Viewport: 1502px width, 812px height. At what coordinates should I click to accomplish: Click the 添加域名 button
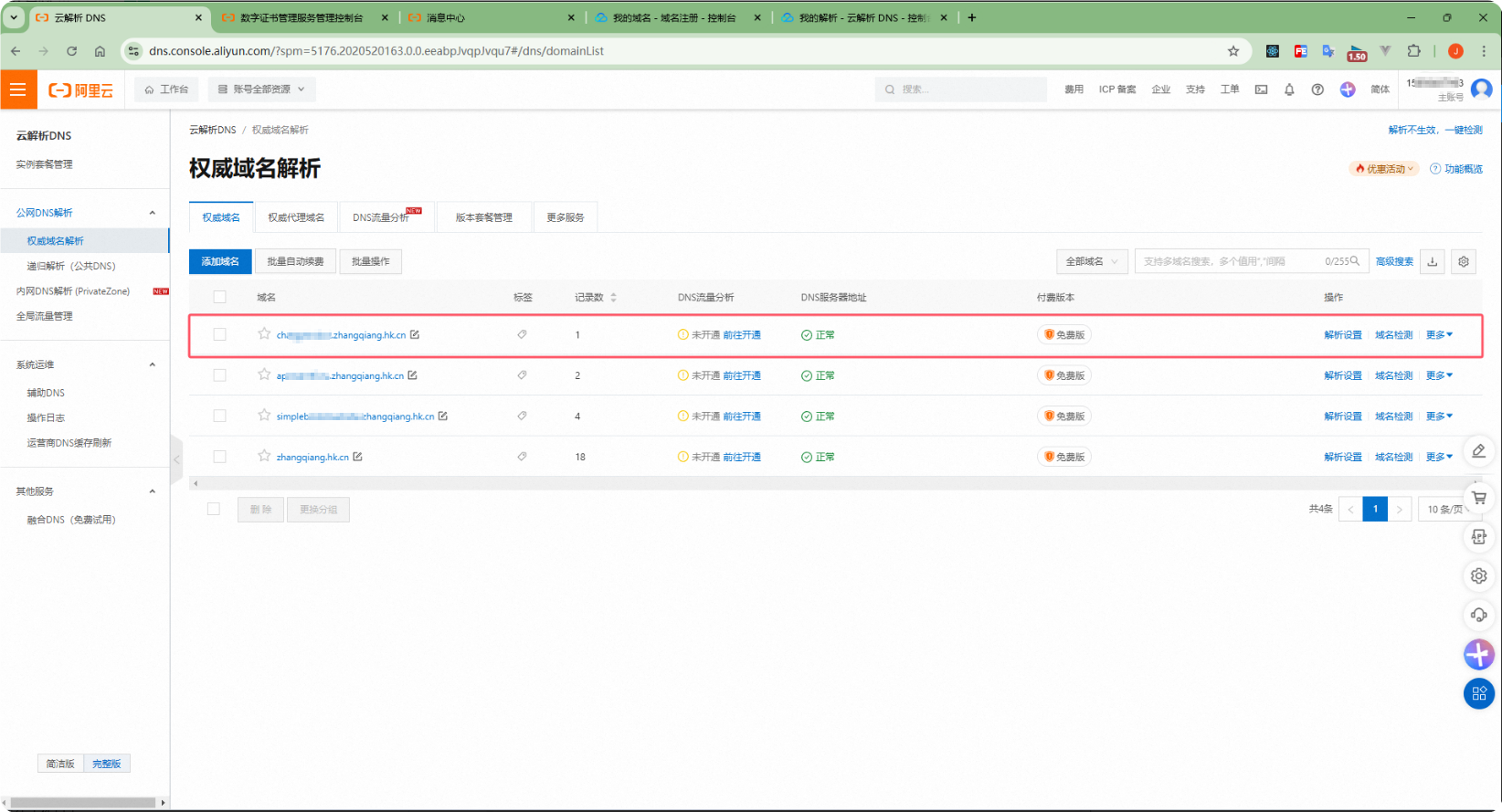tap(220, 261)
